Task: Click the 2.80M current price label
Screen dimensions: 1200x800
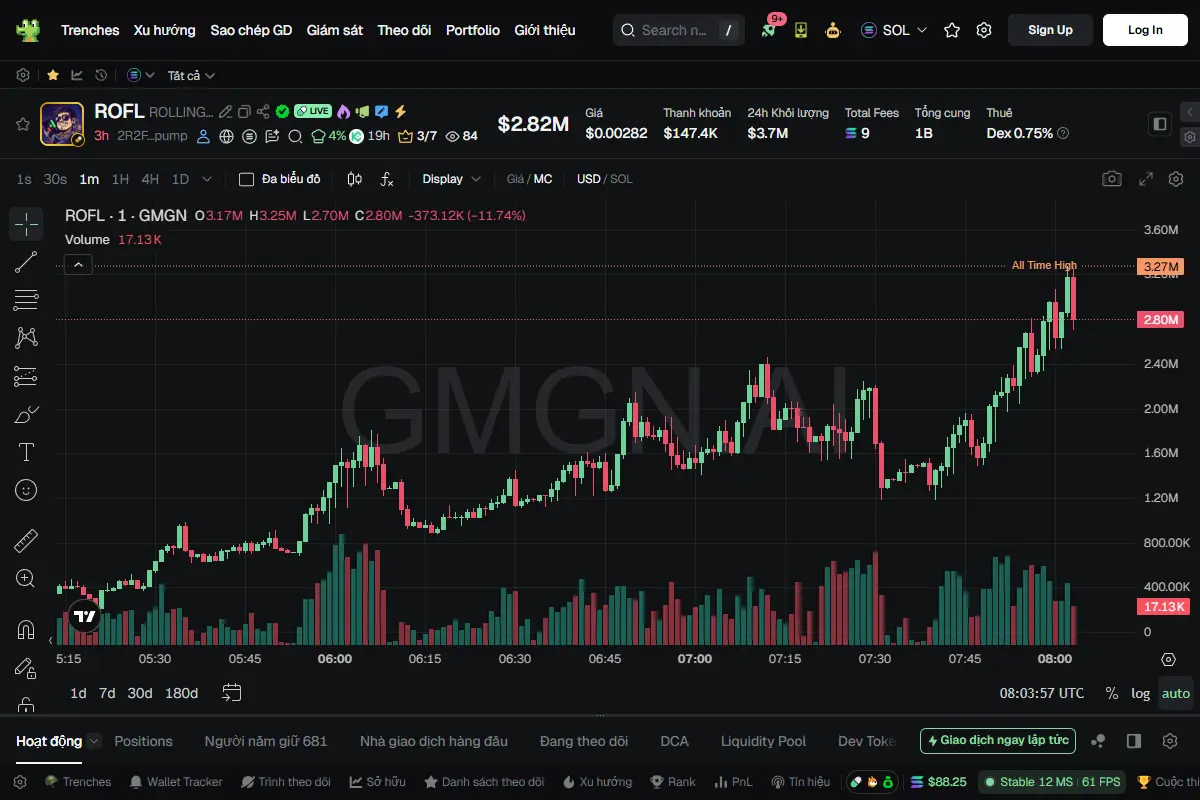Action: 1160,320
